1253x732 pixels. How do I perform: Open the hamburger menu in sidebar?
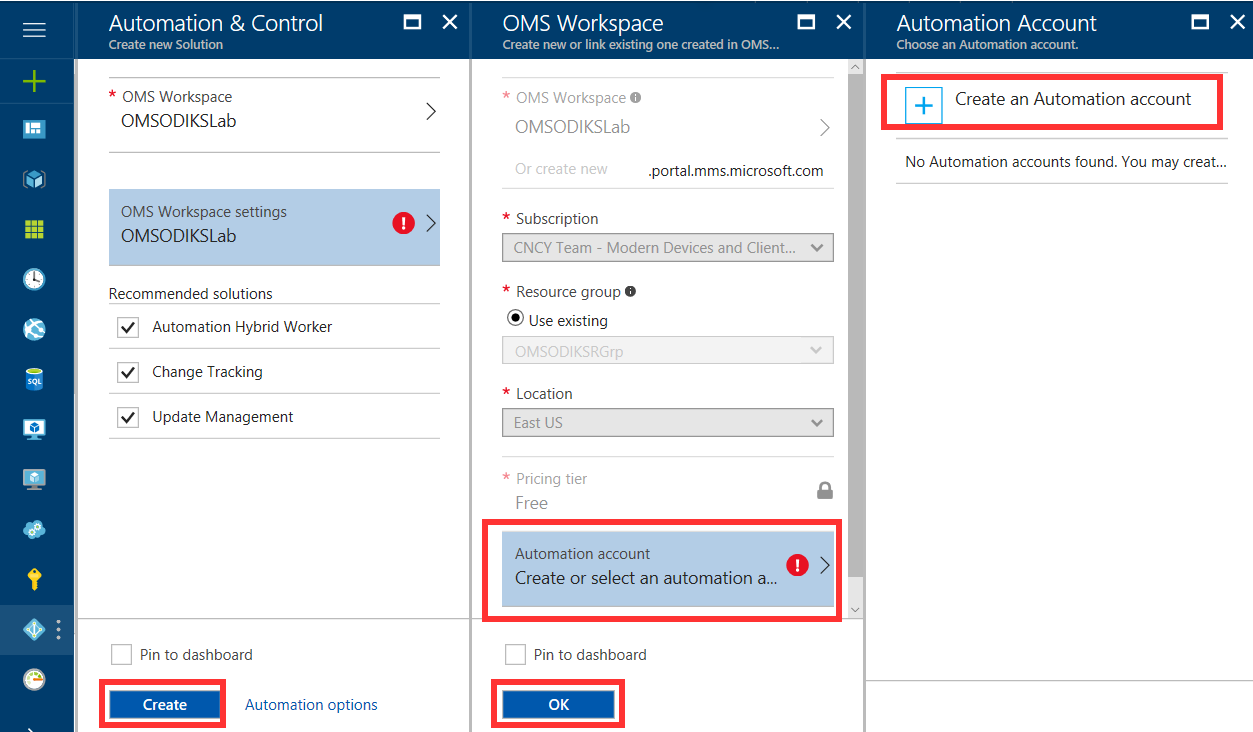[x=34, y=30]
